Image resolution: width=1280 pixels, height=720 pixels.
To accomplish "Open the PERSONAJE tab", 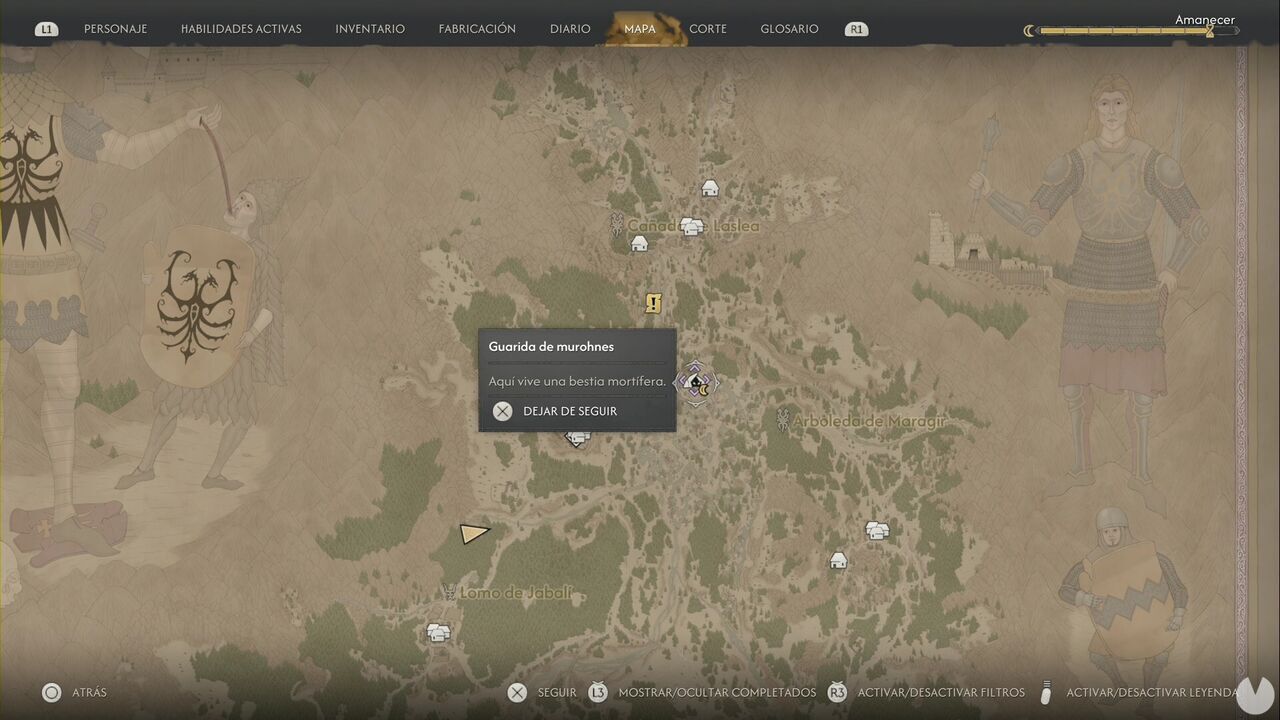I will 115,29.
